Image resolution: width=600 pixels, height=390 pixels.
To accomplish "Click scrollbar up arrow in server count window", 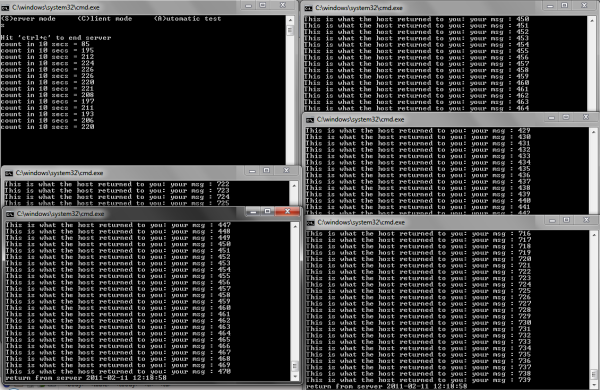I will pyautogui.click(x=290, y=20).
